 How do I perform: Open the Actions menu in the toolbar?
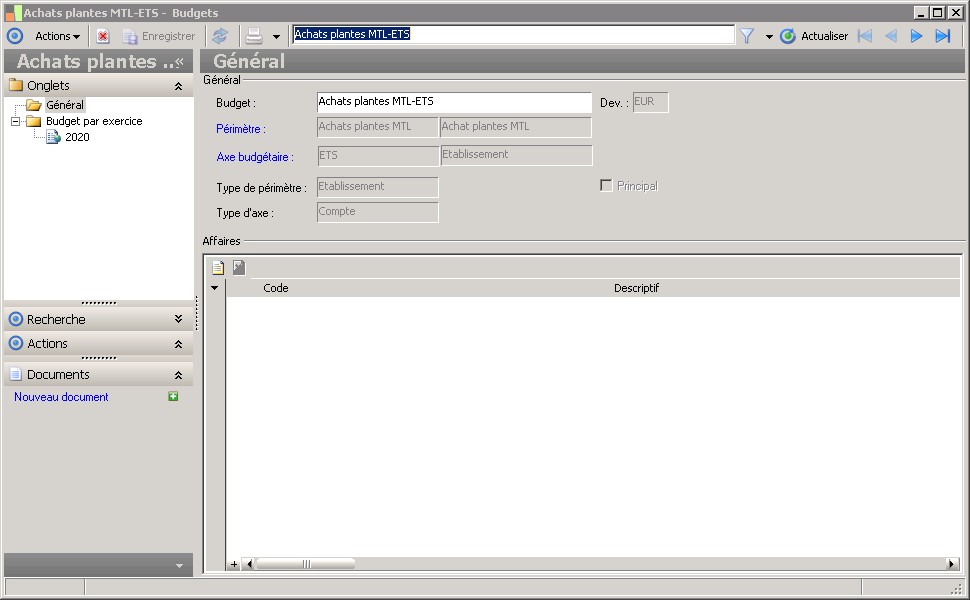point(58,36)
